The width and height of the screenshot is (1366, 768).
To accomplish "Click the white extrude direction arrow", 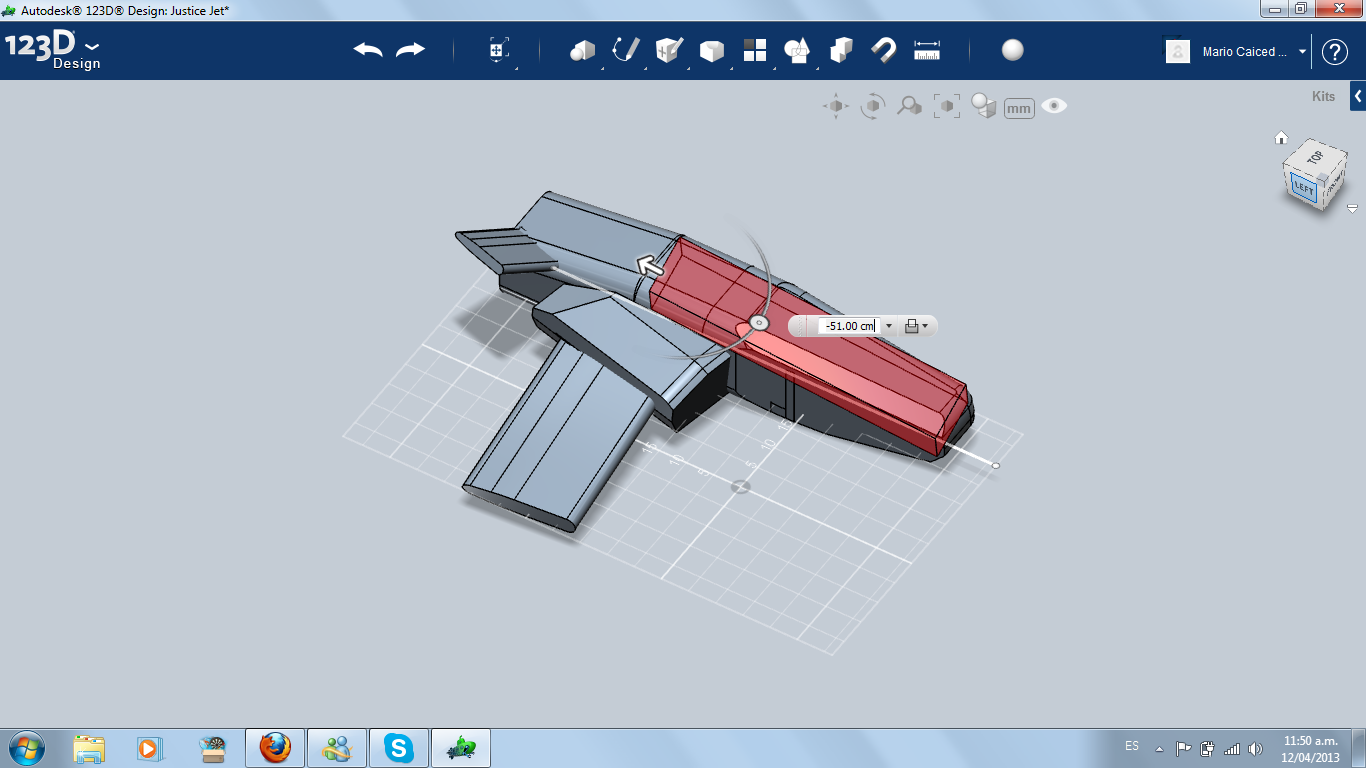I will [x=652, y=265].
